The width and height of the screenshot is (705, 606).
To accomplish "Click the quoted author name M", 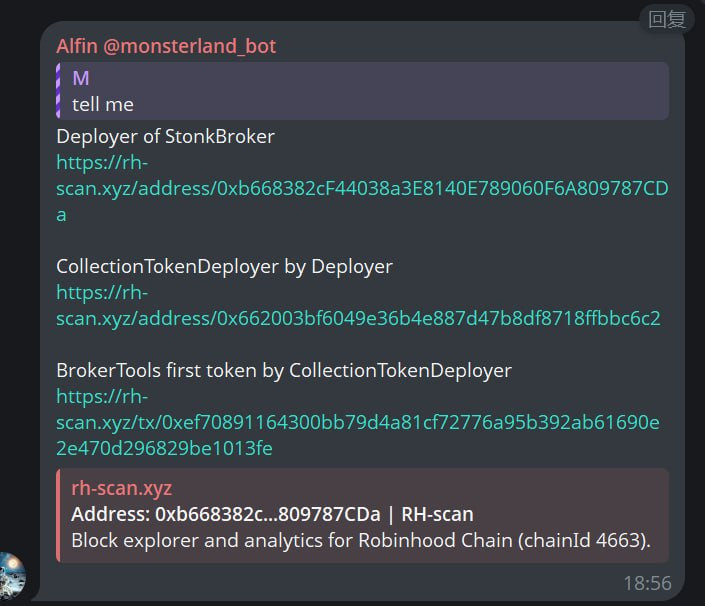I will 81,78.
